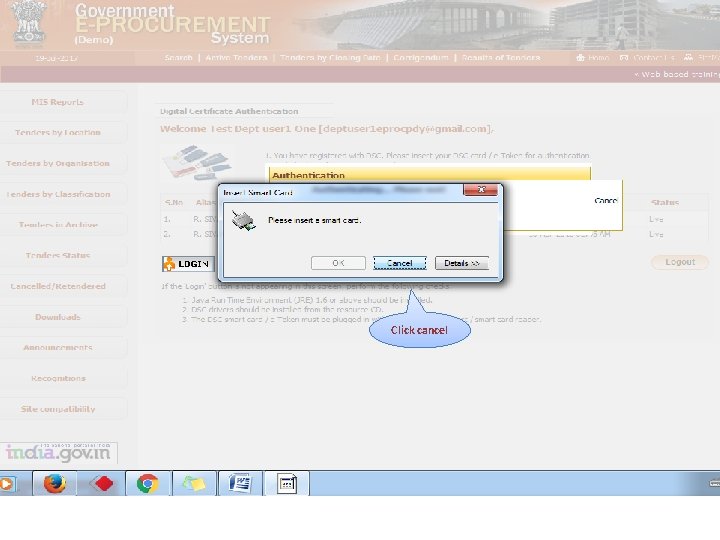
Task: Open Chrome from the taskbar
Action: click(147, 484)
